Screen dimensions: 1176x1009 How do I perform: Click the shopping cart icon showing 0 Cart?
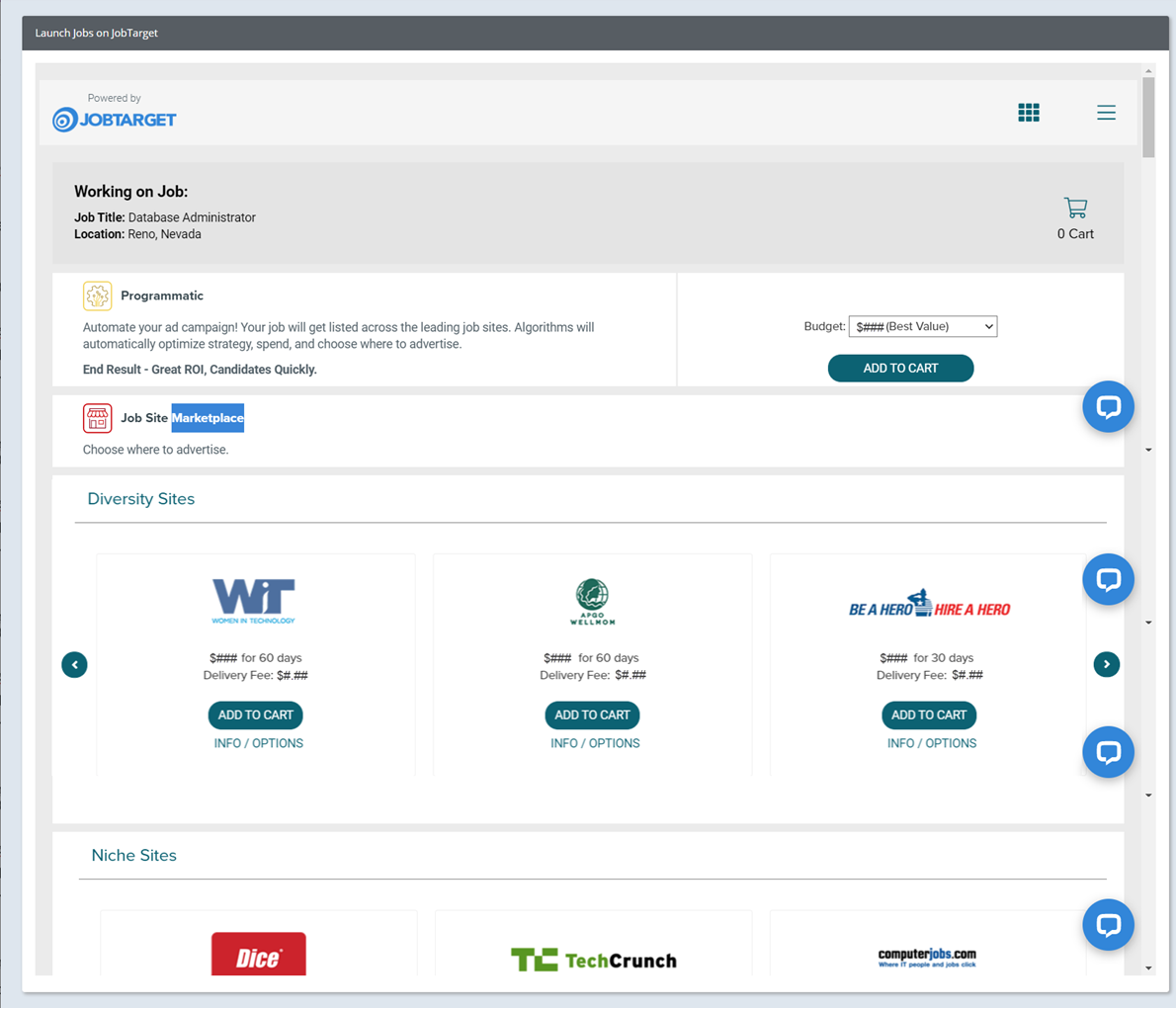point(1075,209)
